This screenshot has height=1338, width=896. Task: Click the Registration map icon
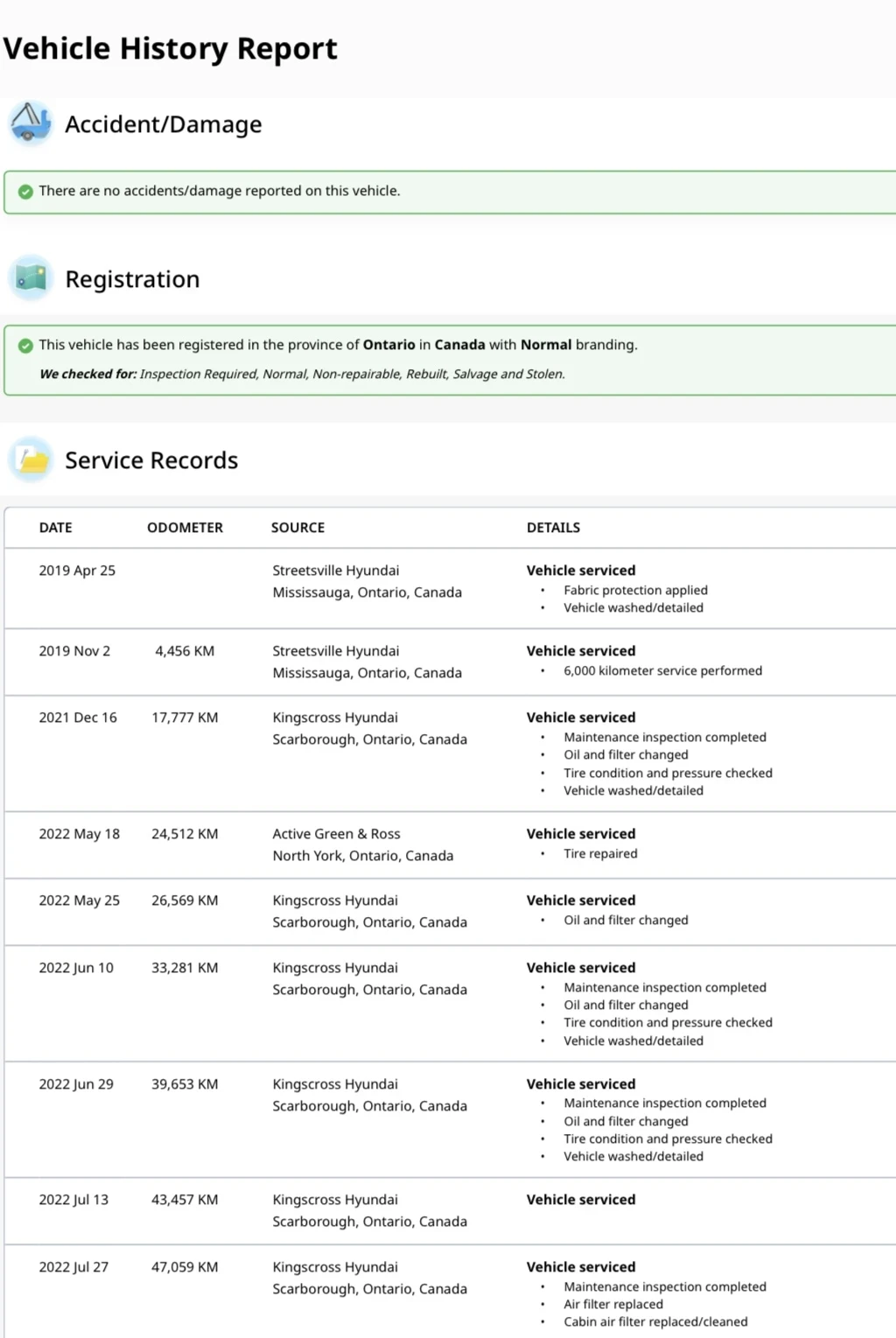pos(31,278)
